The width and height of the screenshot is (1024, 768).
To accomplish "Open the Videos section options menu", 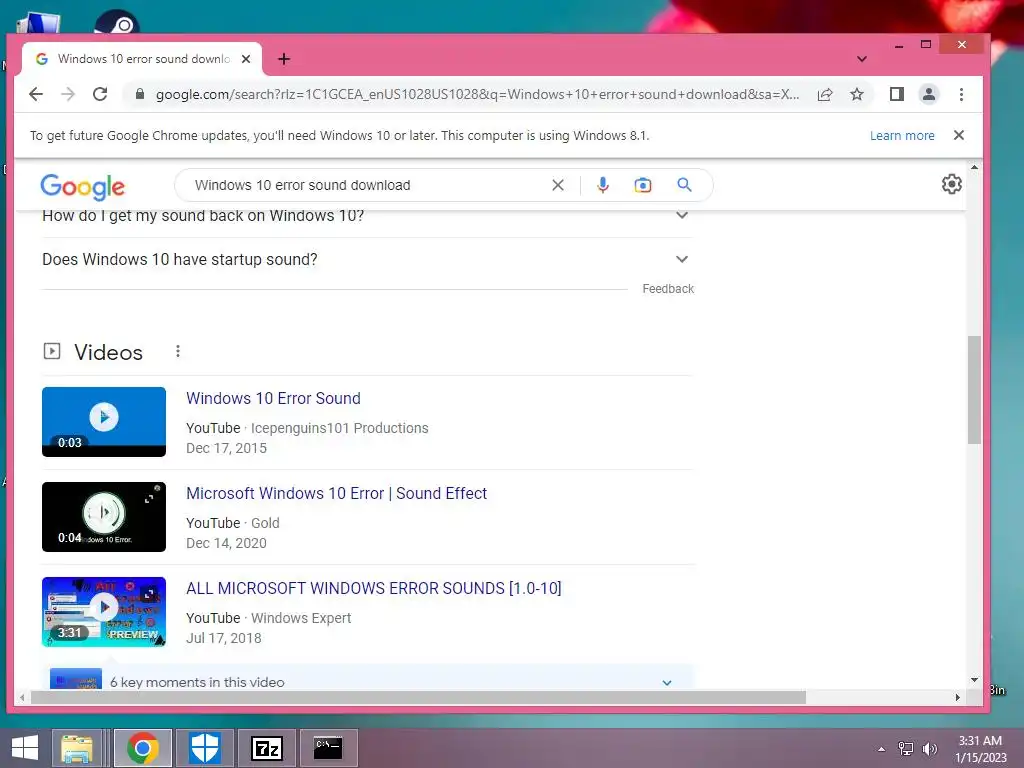I will click(178, 351).
